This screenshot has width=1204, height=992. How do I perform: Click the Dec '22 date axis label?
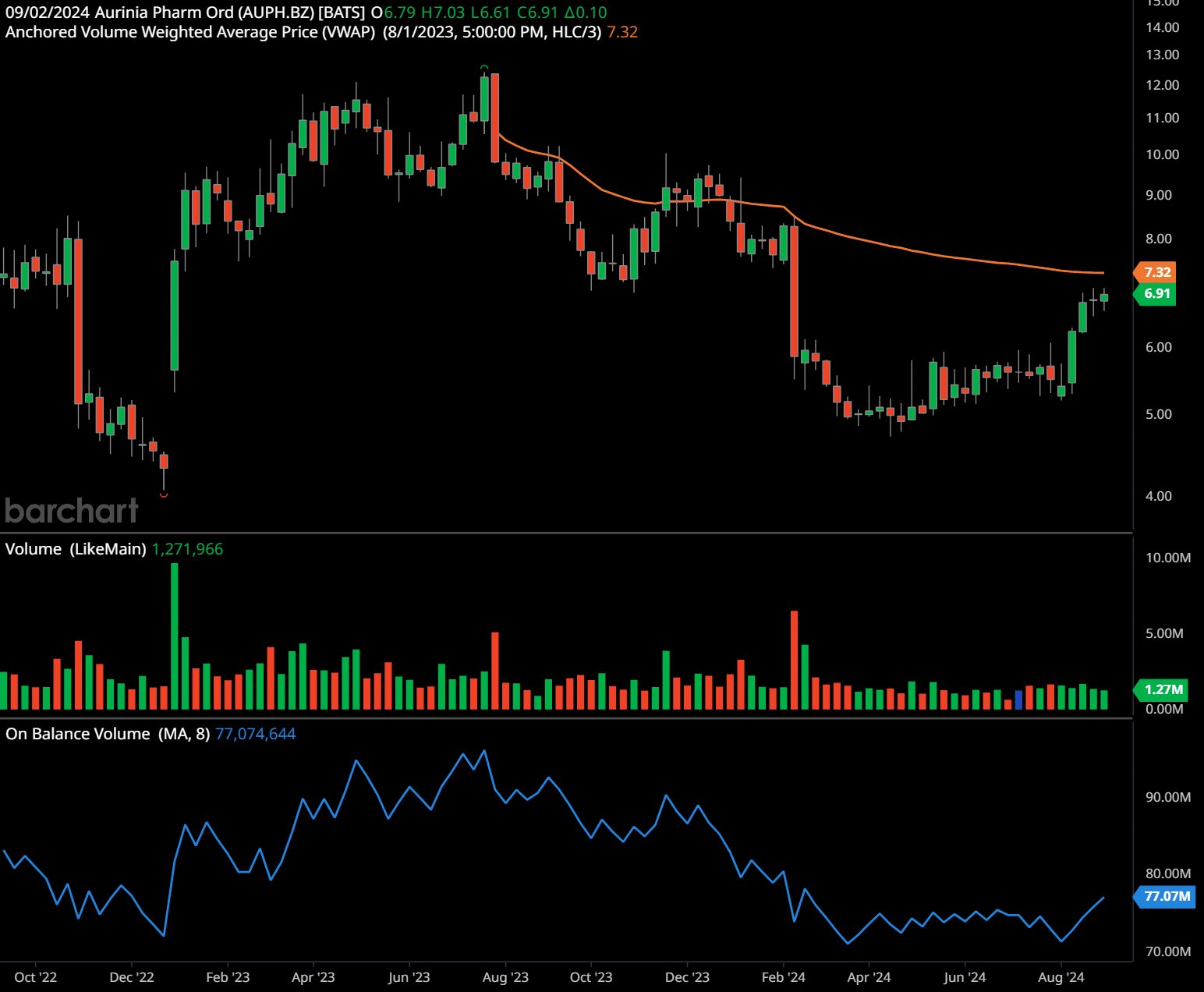click(132, 977)
